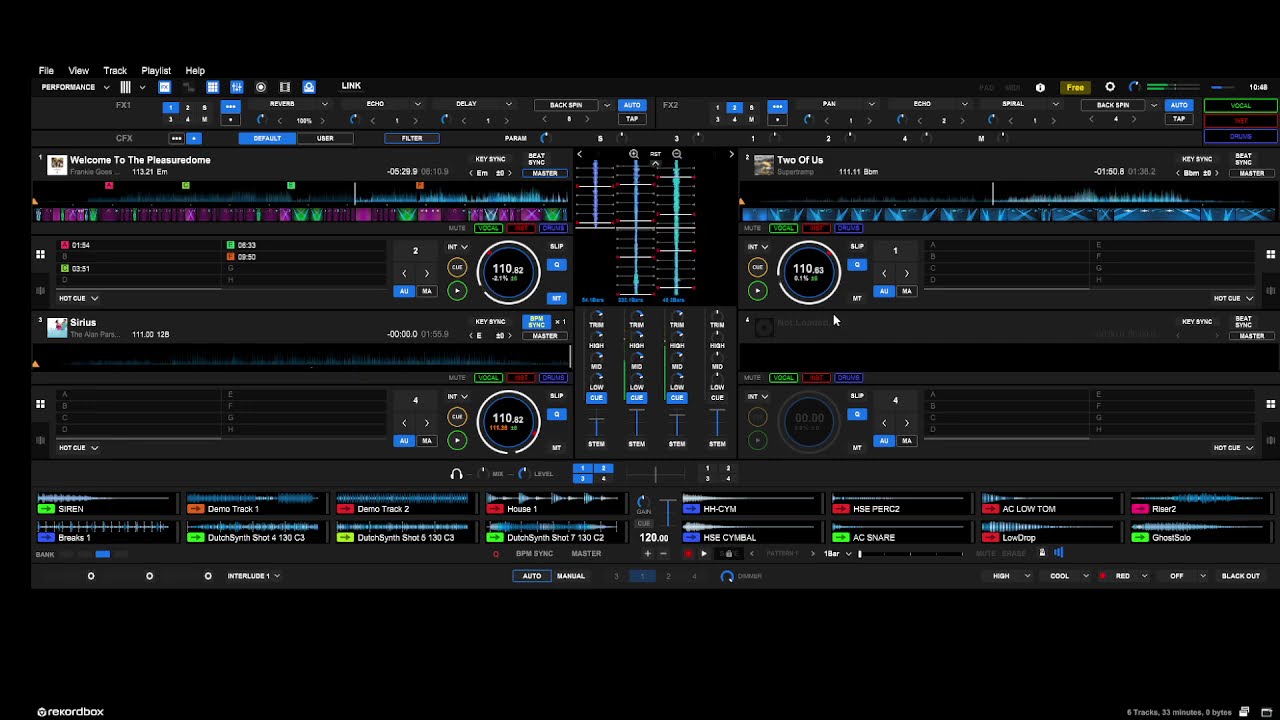Toggle BEAT SYNC on deck 1
Image resolution: width=1280 pixels, height=720 pixels.
coord(537,159)
